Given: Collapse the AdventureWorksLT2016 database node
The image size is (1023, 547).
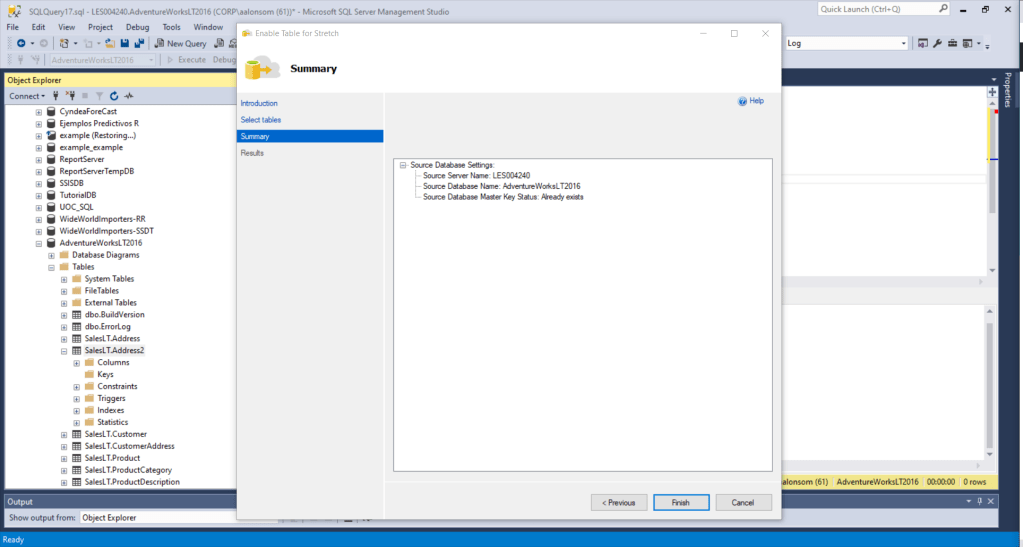Looking at the screenshot, I should tap(39, 243).
